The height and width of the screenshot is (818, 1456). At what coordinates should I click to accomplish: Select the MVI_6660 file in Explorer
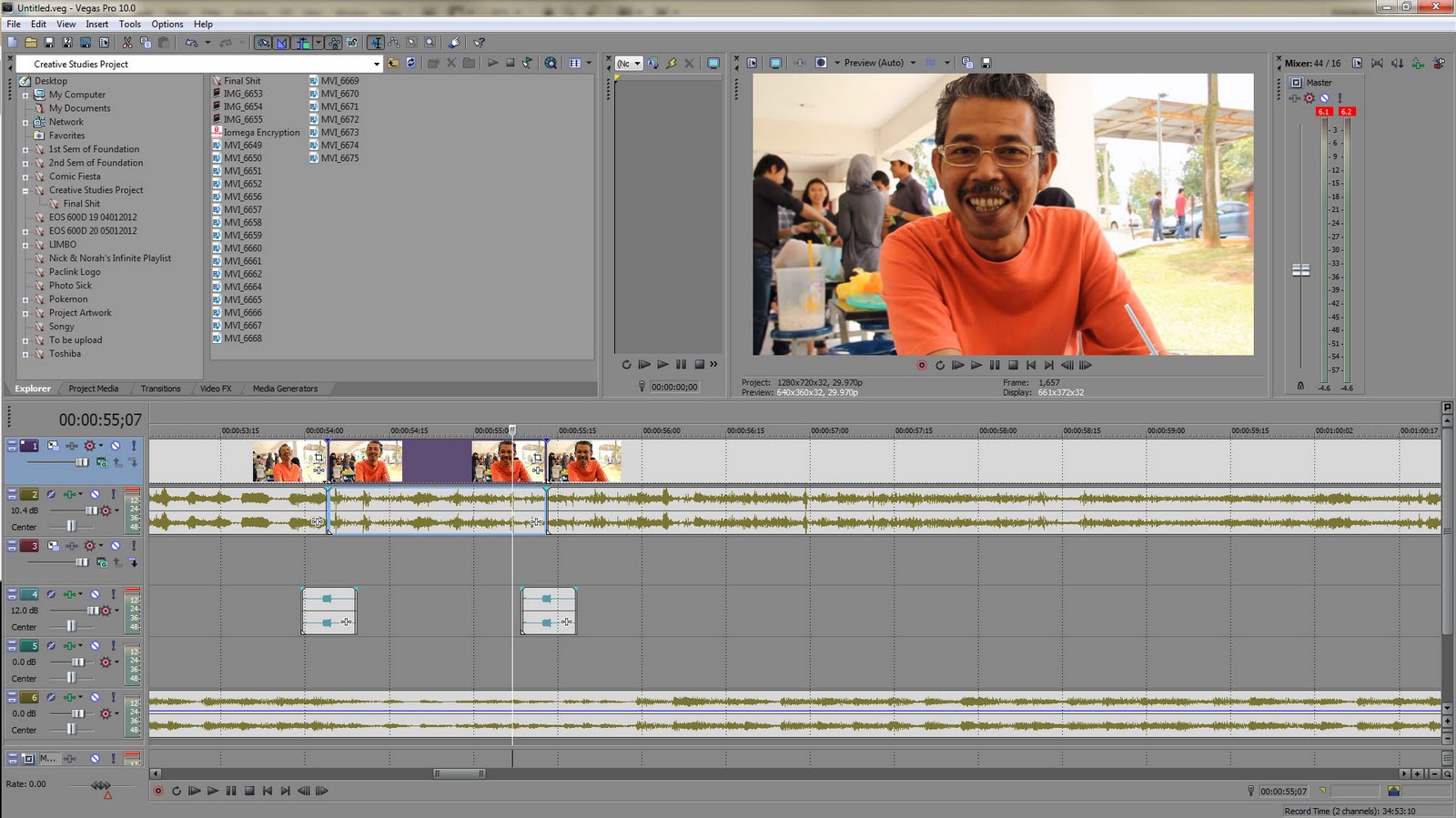click(243, 248)
